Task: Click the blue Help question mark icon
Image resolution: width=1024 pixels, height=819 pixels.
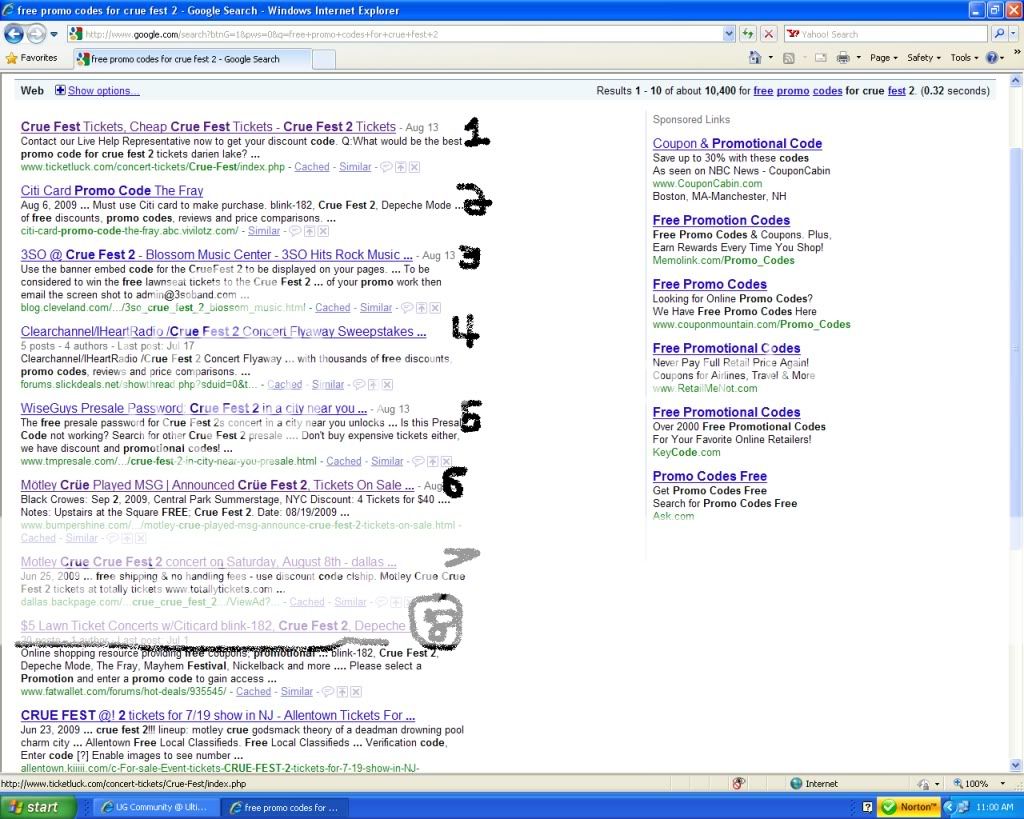Action: coord(991,58)
